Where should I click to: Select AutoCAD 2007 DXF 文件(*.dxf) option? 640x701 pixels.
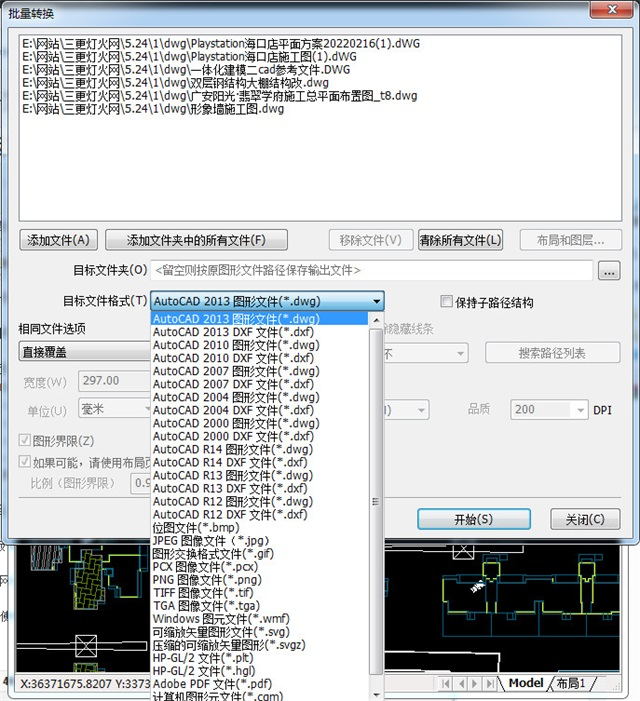click(x=260, y=384)
